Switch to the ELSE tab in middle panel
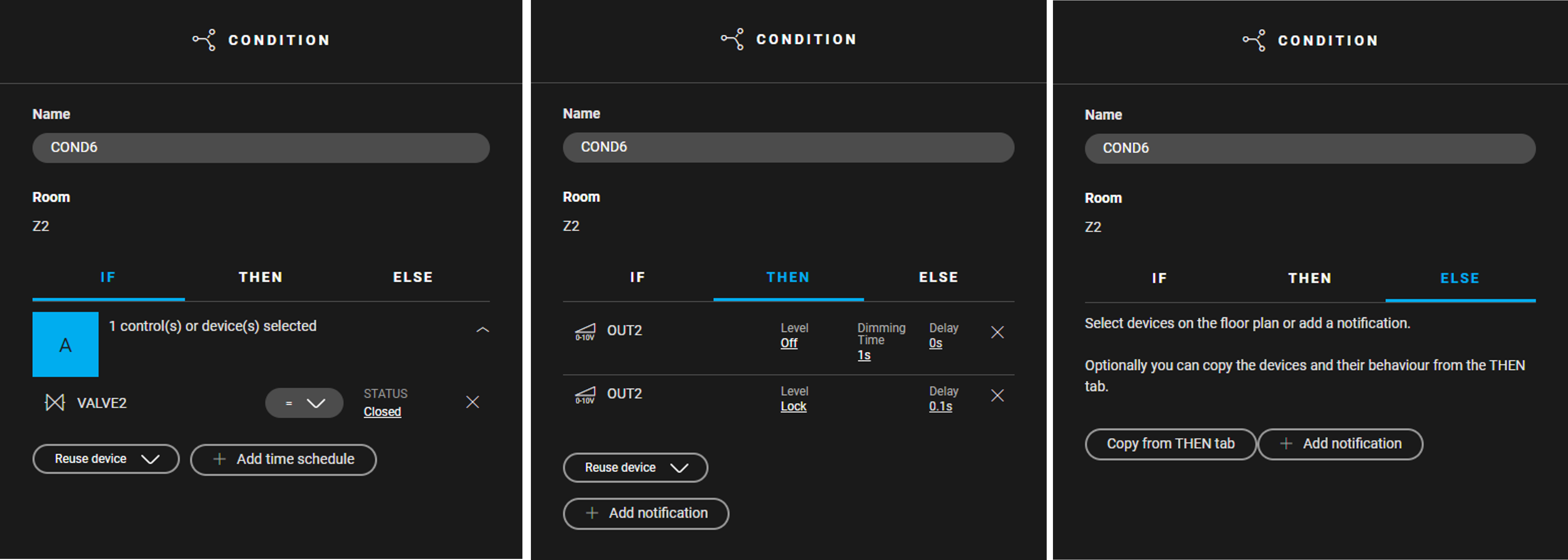The height and width of the screenshot is (560, 1568). (939, 278)
